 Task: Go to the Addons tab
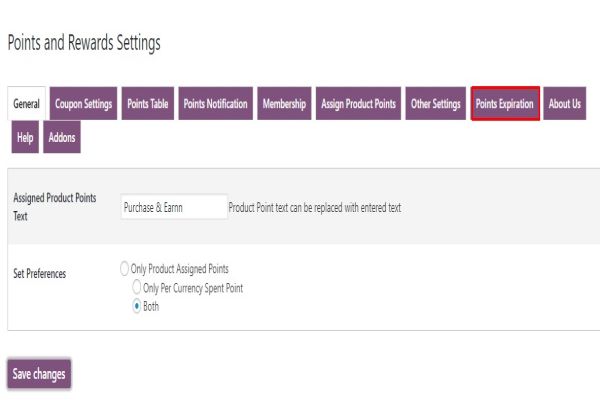coord(62,137)
